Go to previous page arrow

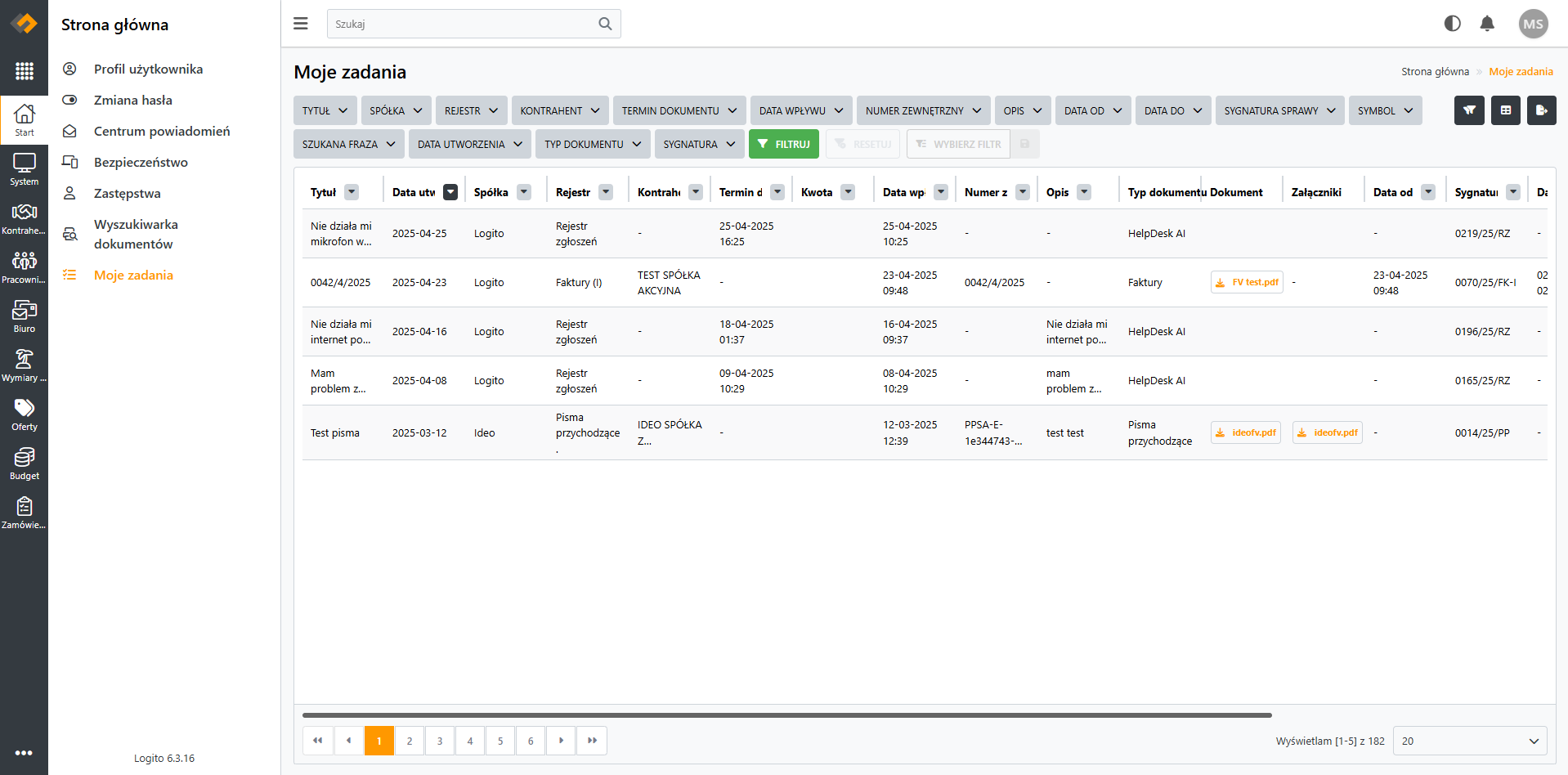pyautogui.click(x=349, y=741)
